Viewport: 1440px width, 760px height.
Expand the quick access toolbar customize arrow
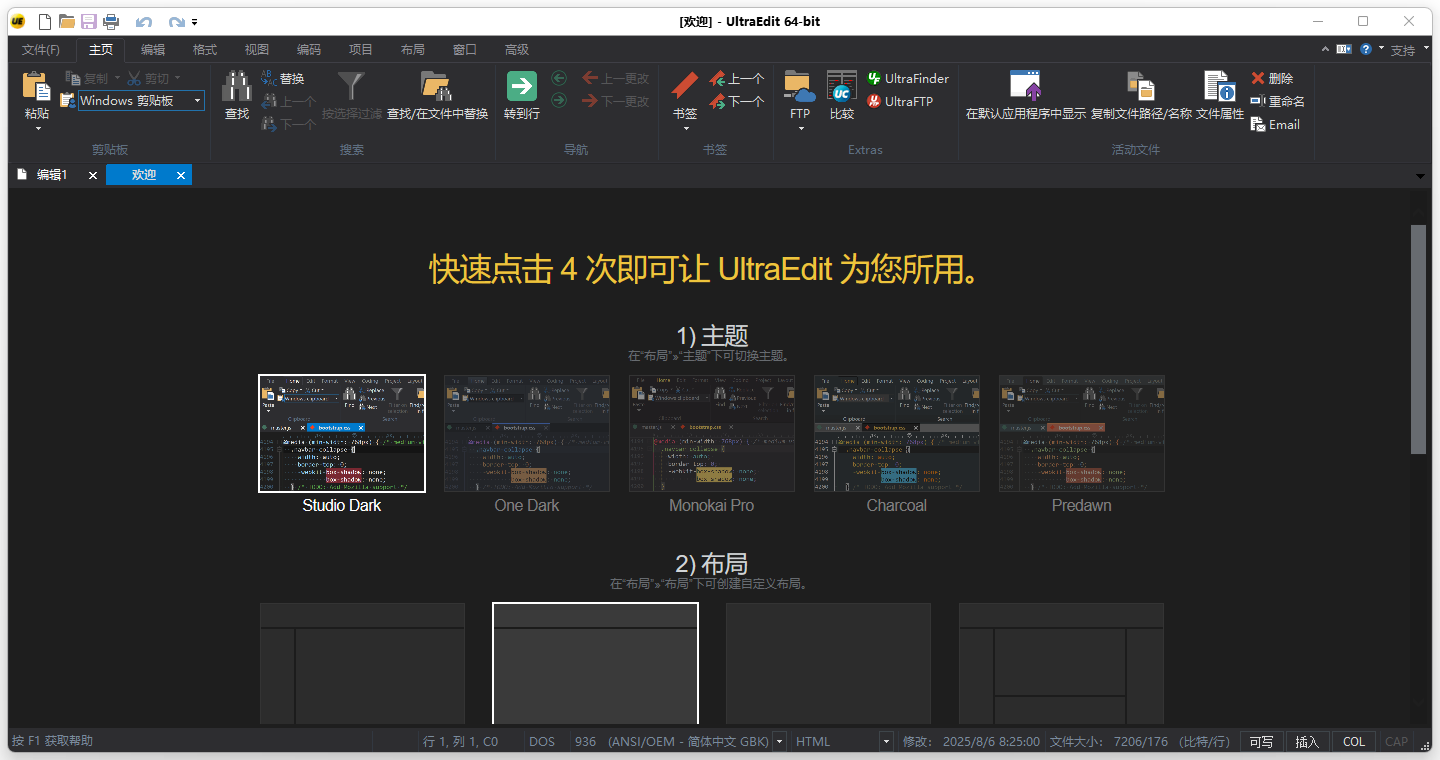tap(194, 21)
